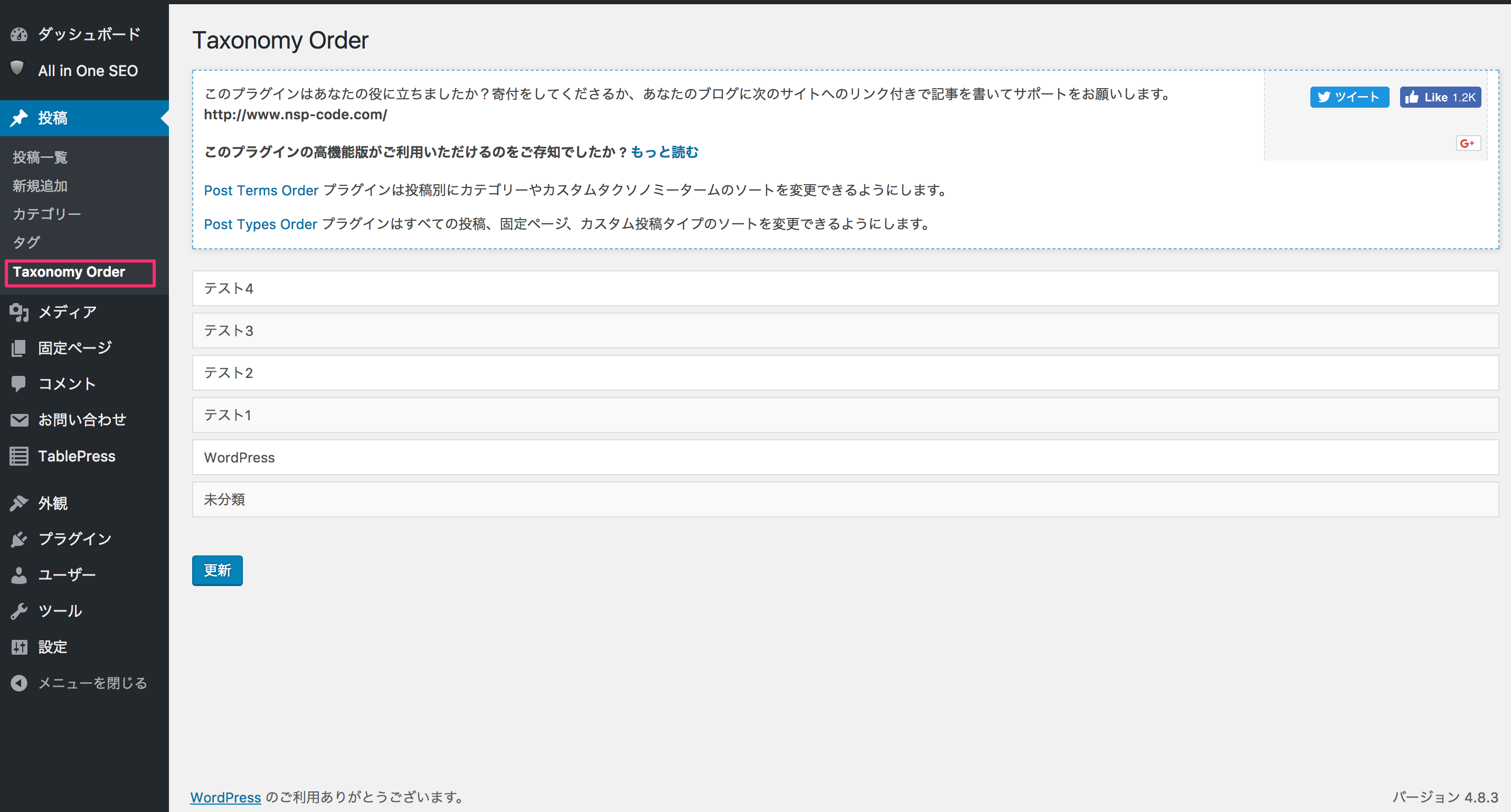Select the テスト1 sortable row

(845, 415)
